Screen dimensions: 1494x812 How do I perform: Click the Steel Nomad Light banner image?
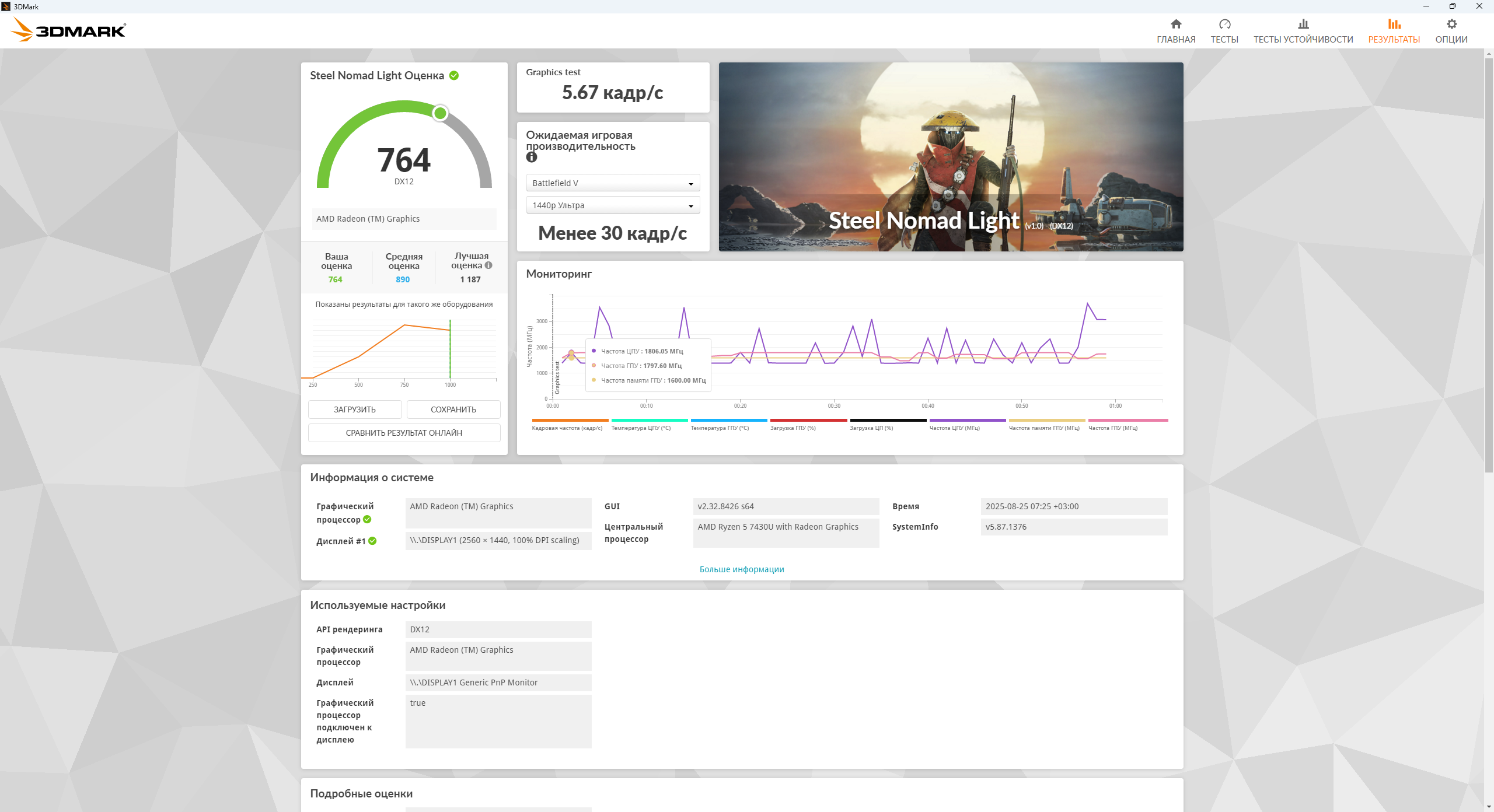[951, 157]
